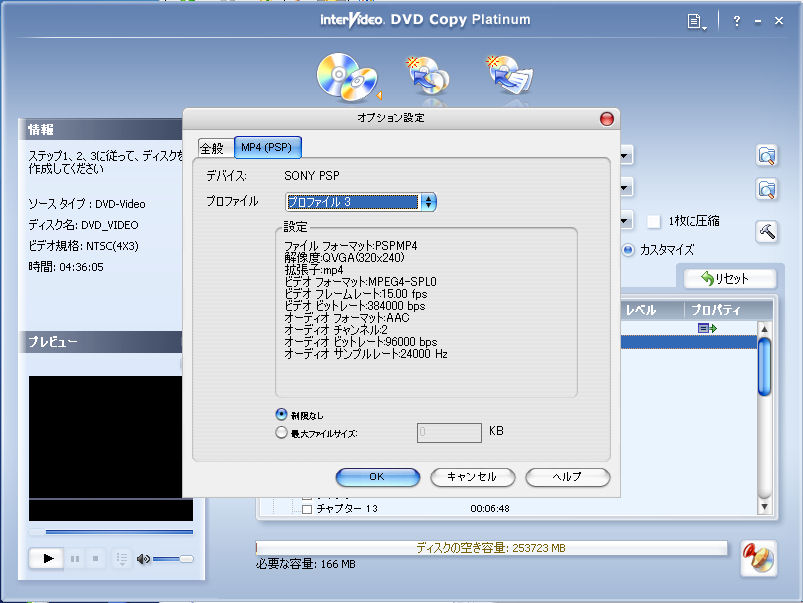The image size is (803, 603).
Task: Click the upper folder browse icon
Action: click(767, 155)
